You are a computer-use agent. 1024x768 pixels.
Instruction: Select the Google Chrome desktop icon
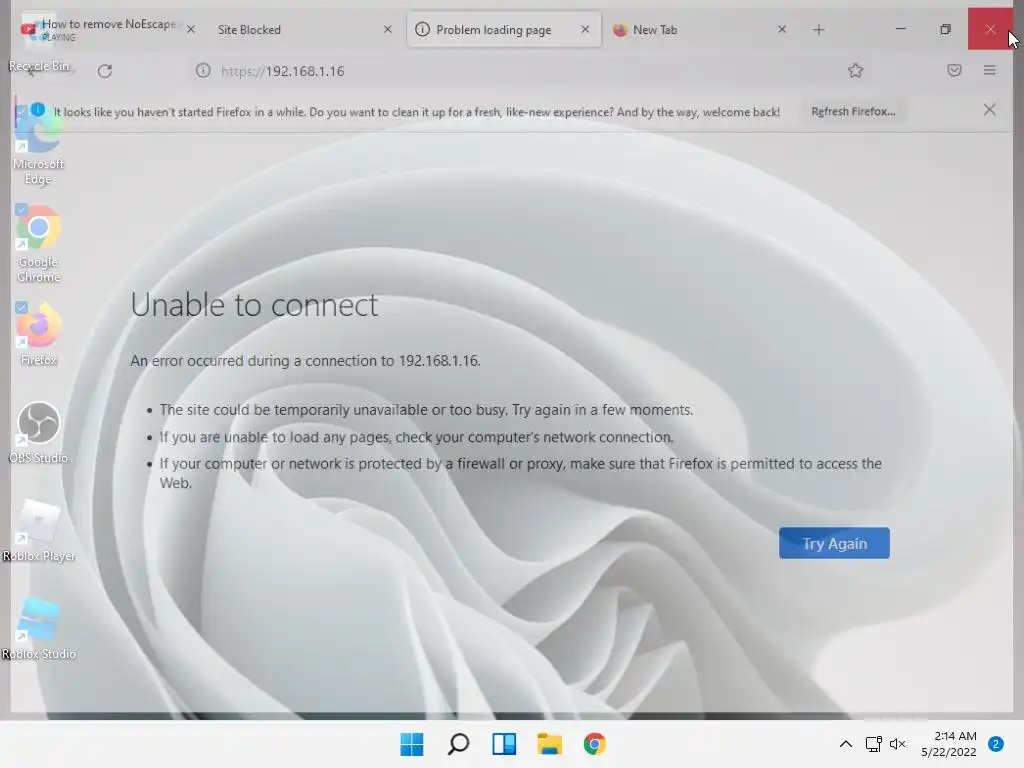coord(38,243)
